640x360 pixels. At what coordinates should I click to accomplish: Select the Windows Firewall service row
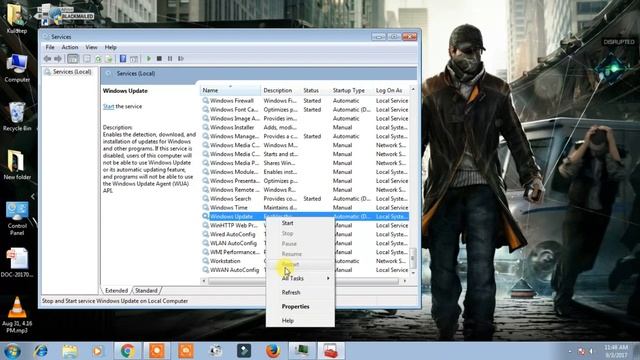[x=305, y=100]
